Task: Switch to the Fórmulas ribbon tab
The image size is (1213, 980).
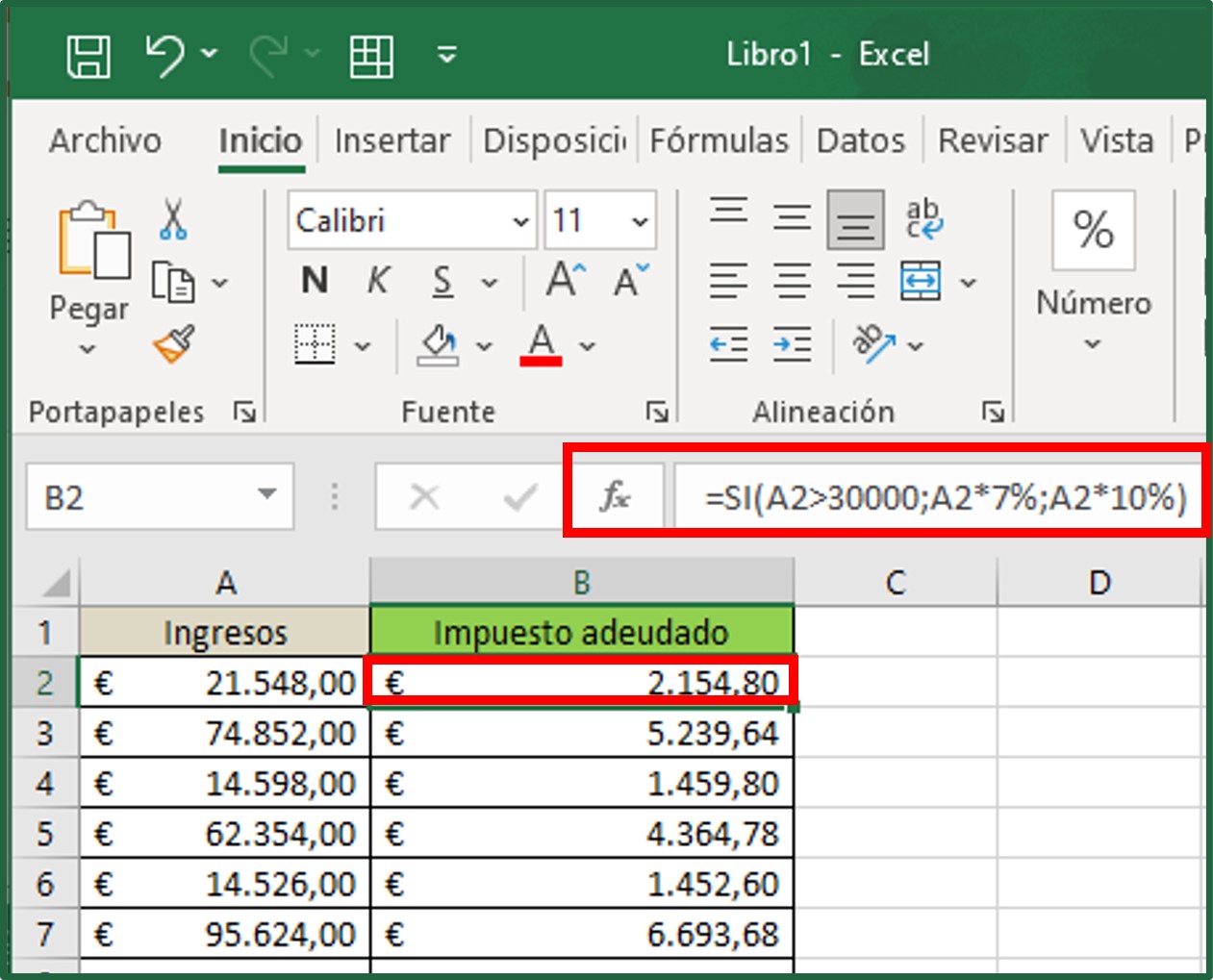Action: point(720,140)
